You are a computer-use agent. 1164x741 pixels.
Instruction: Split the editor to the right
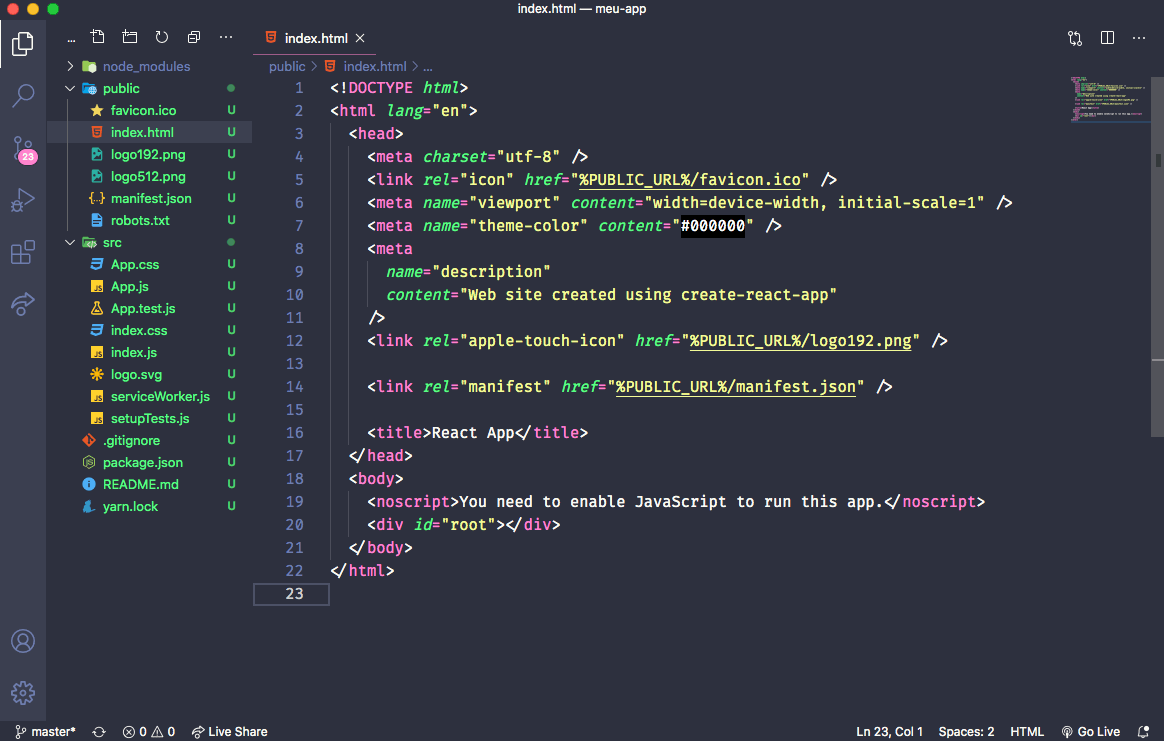pos(1107,37)
